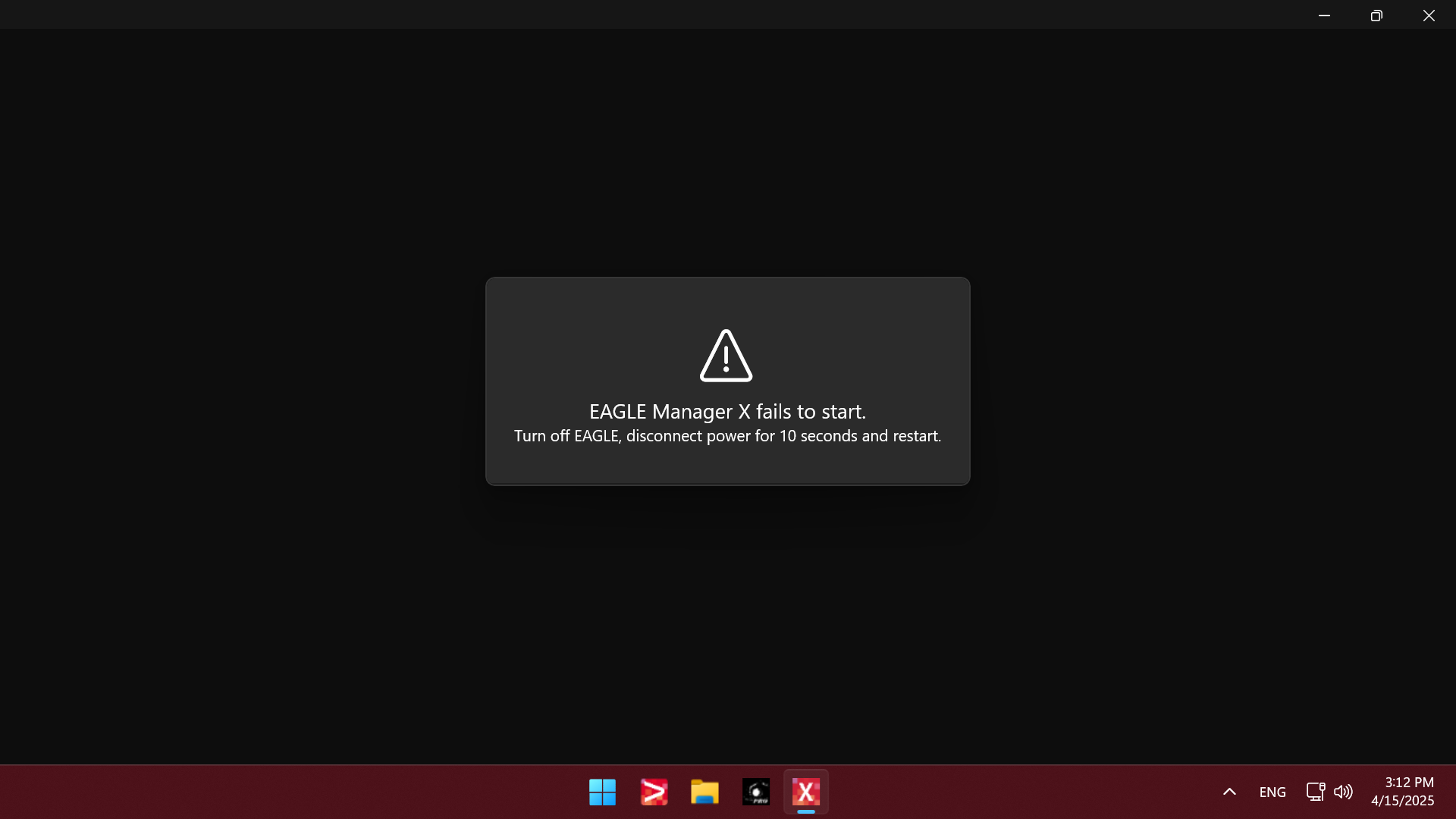
Task: Open File Explorer from the taskbar
Action: 704,792
